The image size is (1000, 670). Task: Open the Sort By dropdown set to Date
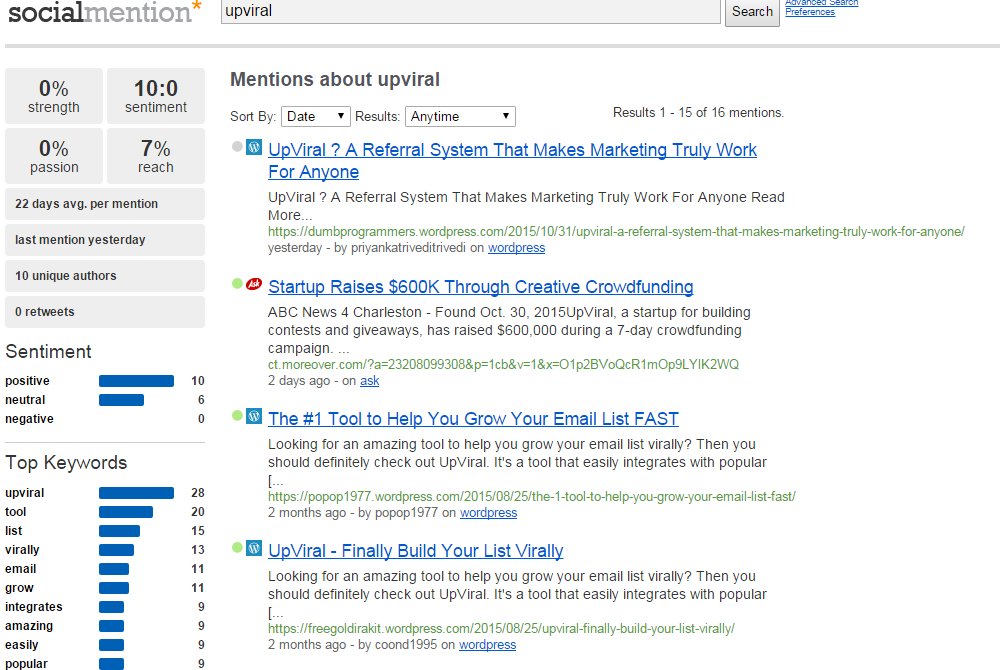(316, 116)
